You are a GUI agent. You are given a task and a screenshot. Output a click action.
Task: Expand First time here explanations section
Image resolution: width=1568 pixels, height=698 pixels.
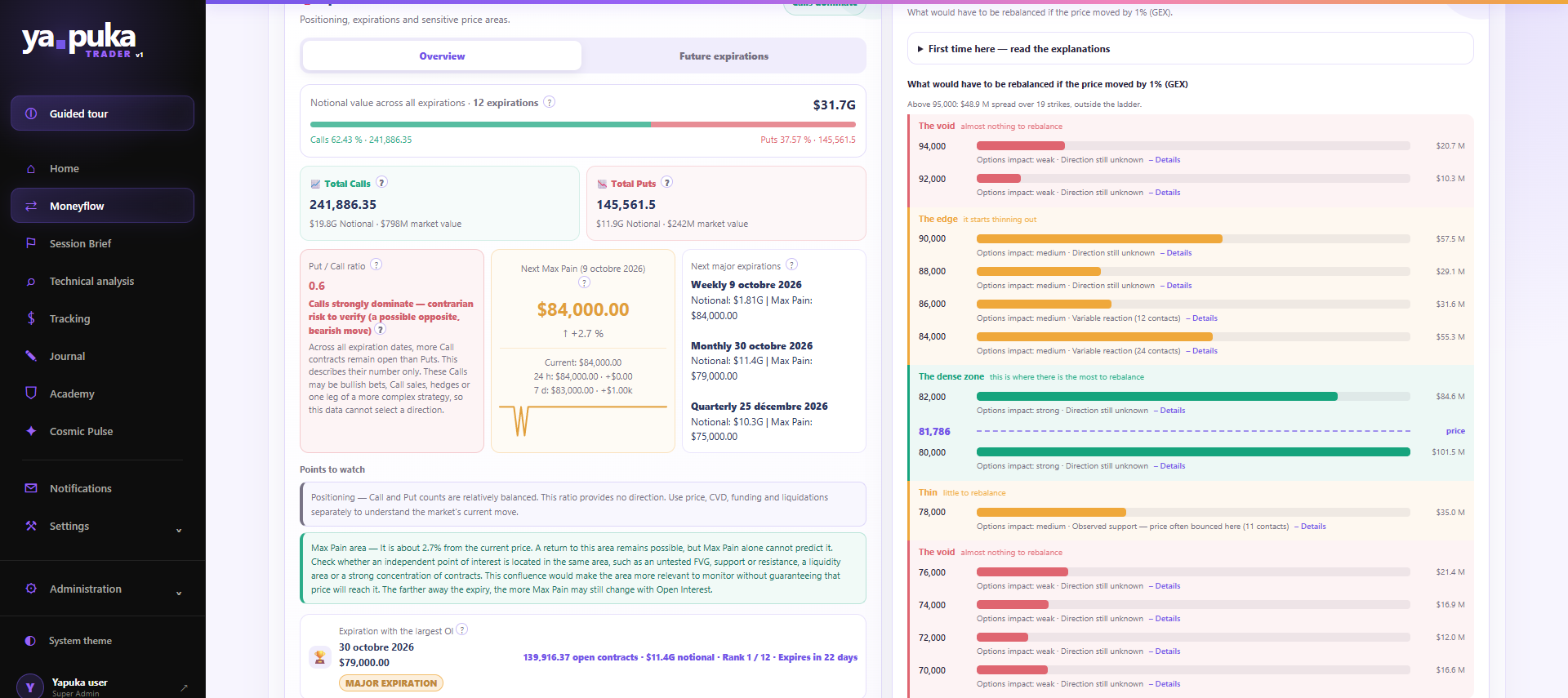tap(1190, 49)
